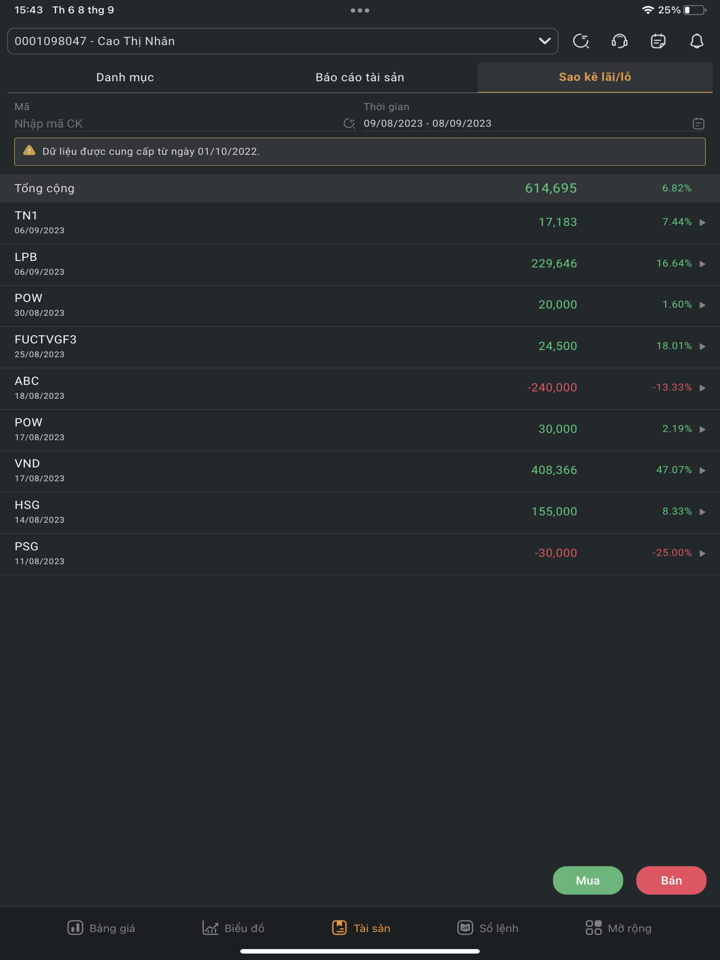
Task: Expand VND row detail arrow
Action: click(702, 470)
